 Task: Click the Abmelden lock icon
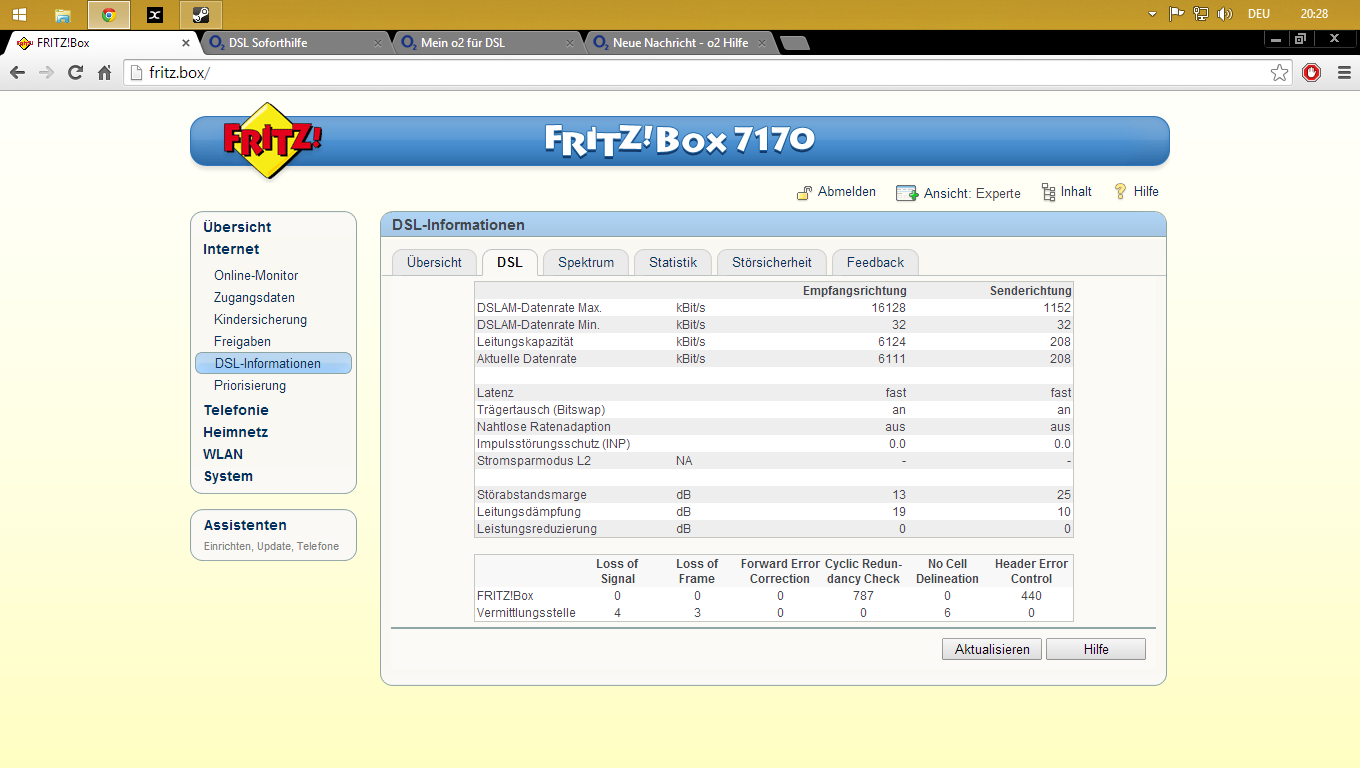pos(804,192)
